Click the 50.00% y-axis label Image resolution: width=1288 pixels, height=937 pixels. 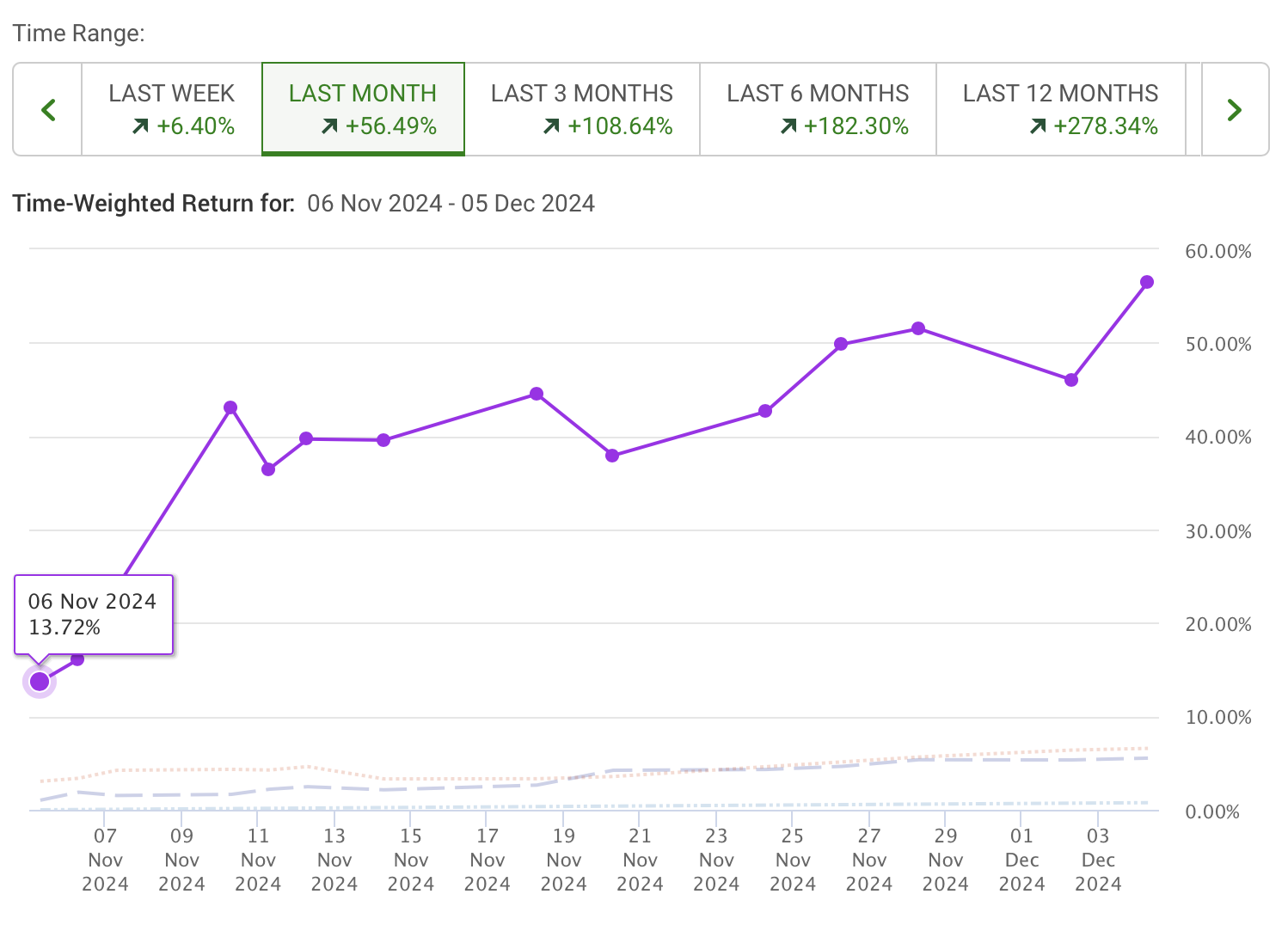1218,344
